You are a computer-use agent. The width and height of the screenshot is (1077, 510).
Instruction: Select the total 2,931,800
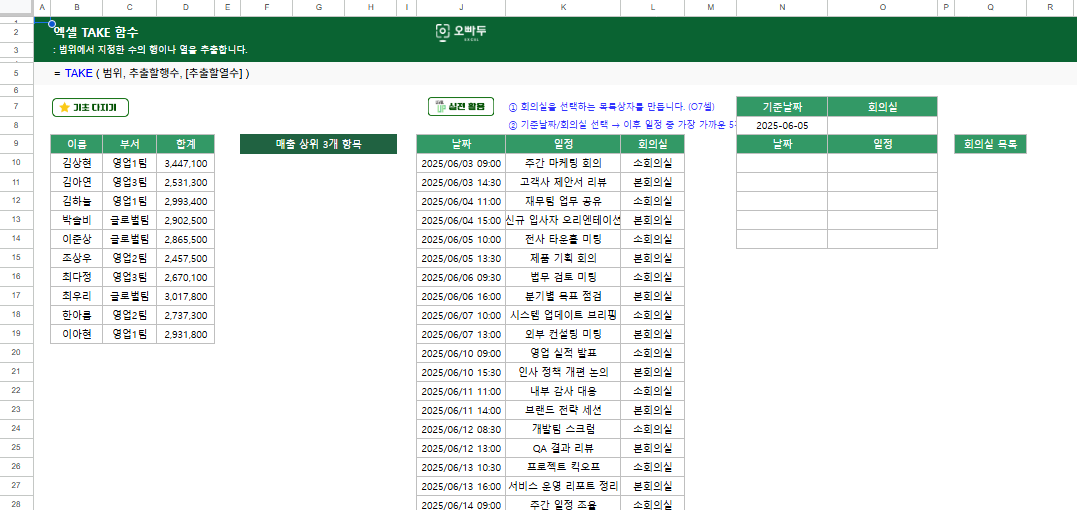(x=185, y=334)
